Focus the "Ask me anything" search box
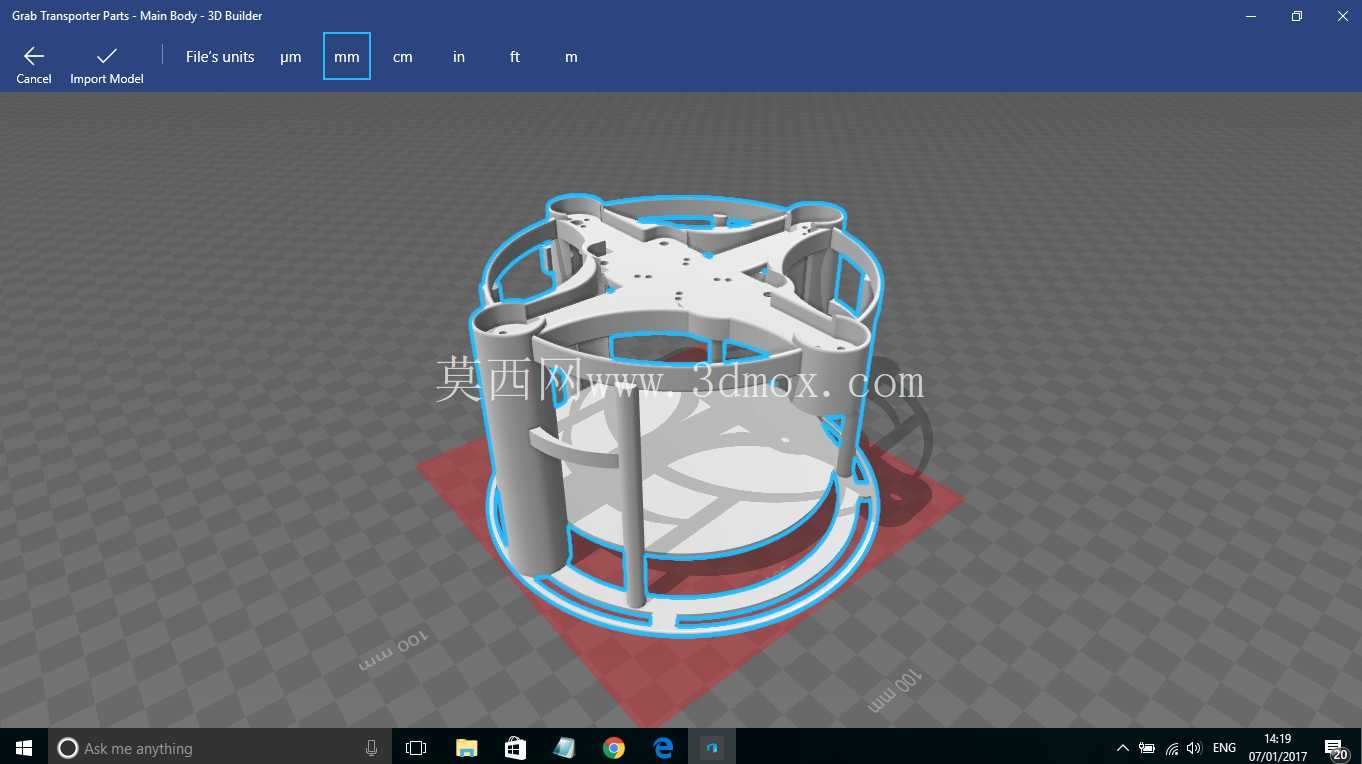The height and width of the screenshot is (764, 1362). pyautogui.click(x=220, y=748)
